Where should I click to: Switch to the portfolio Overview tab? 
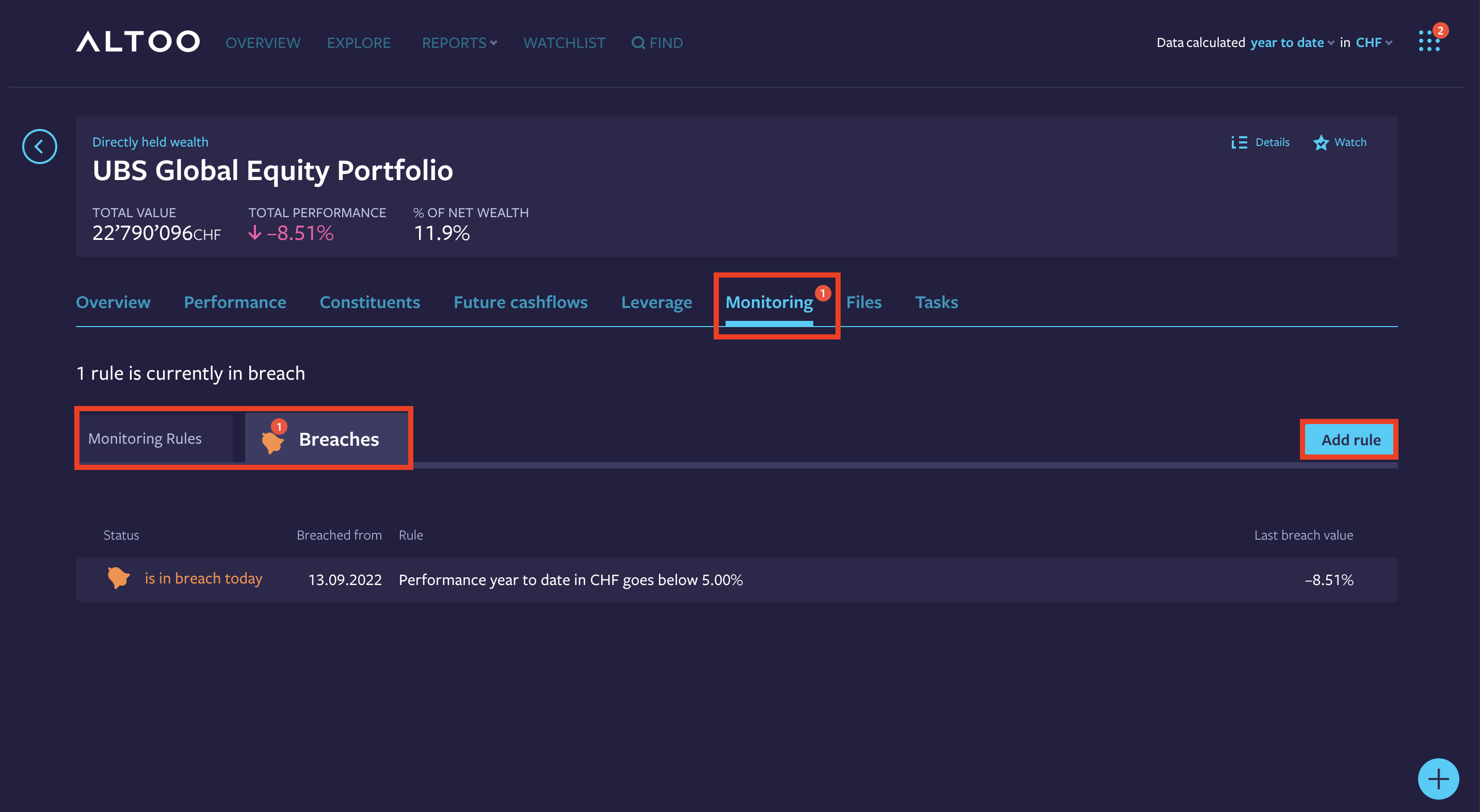113,302
